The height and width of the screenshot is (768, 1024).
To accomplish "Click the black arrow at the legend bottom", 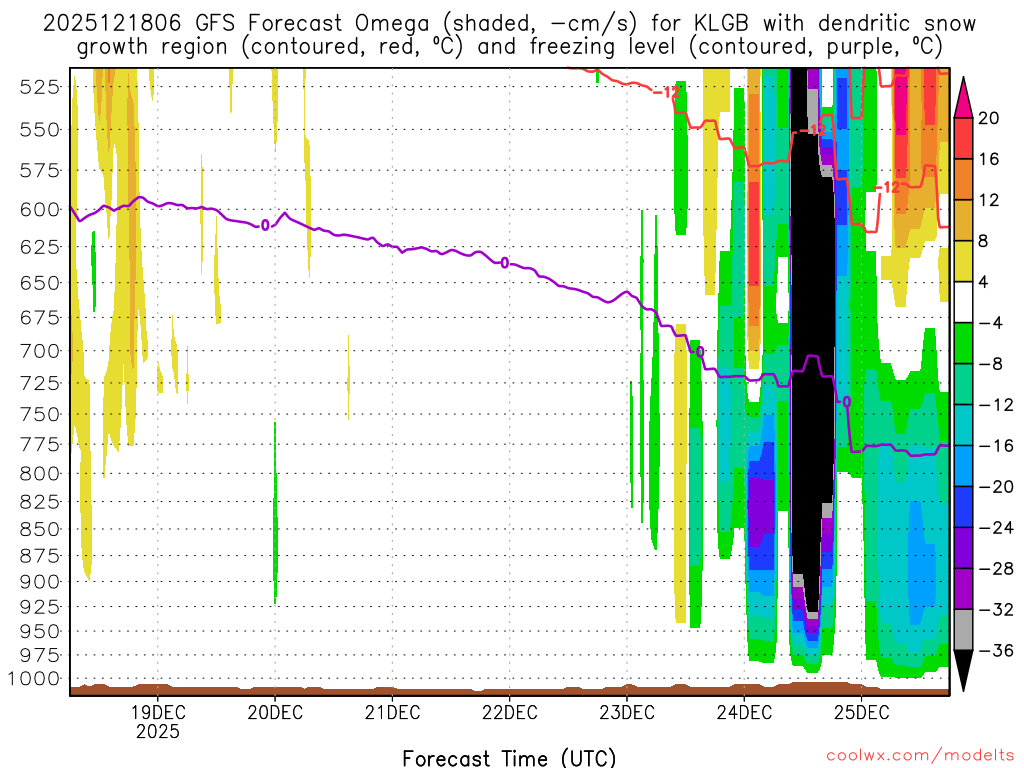I will pyautogui.click(x=963, y=671).
